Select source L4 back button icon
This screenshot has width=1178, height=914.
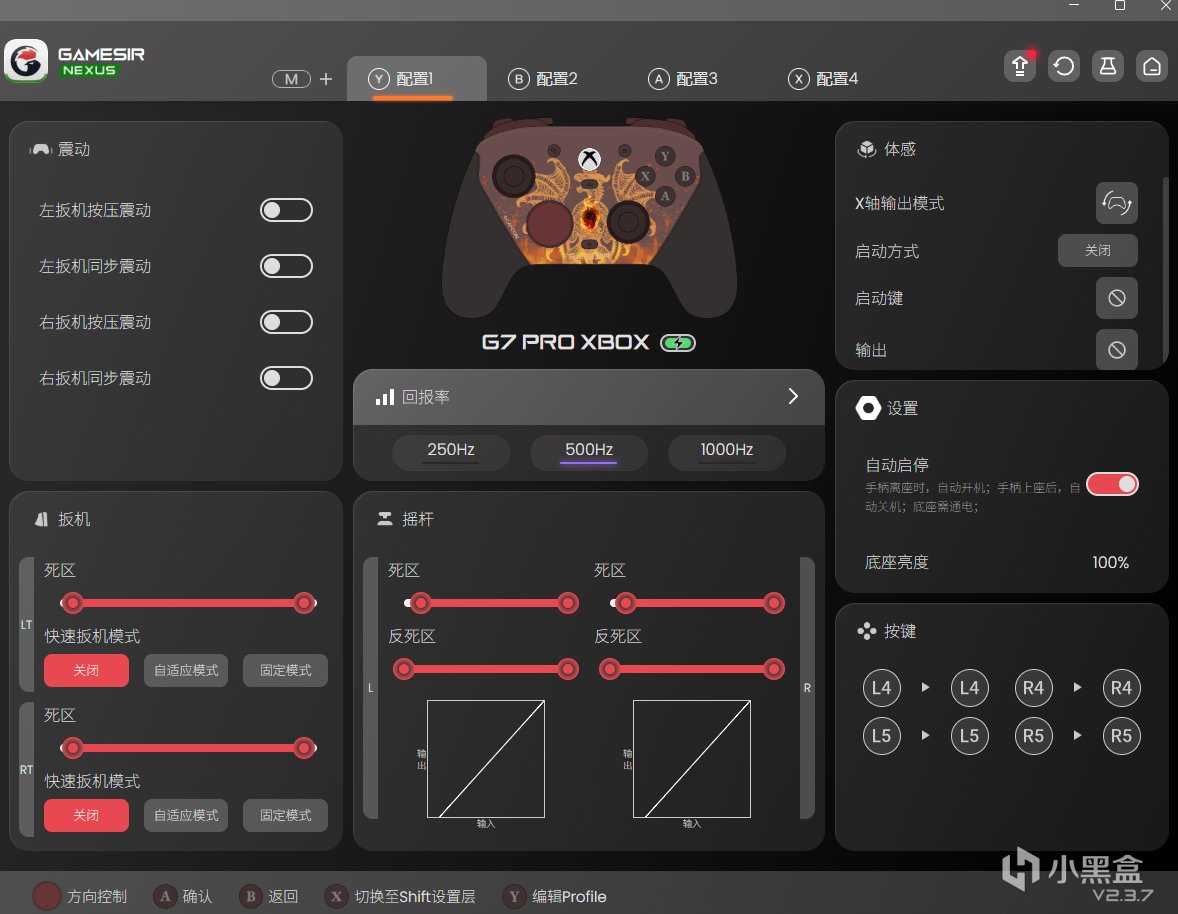(x=881, y=688)
